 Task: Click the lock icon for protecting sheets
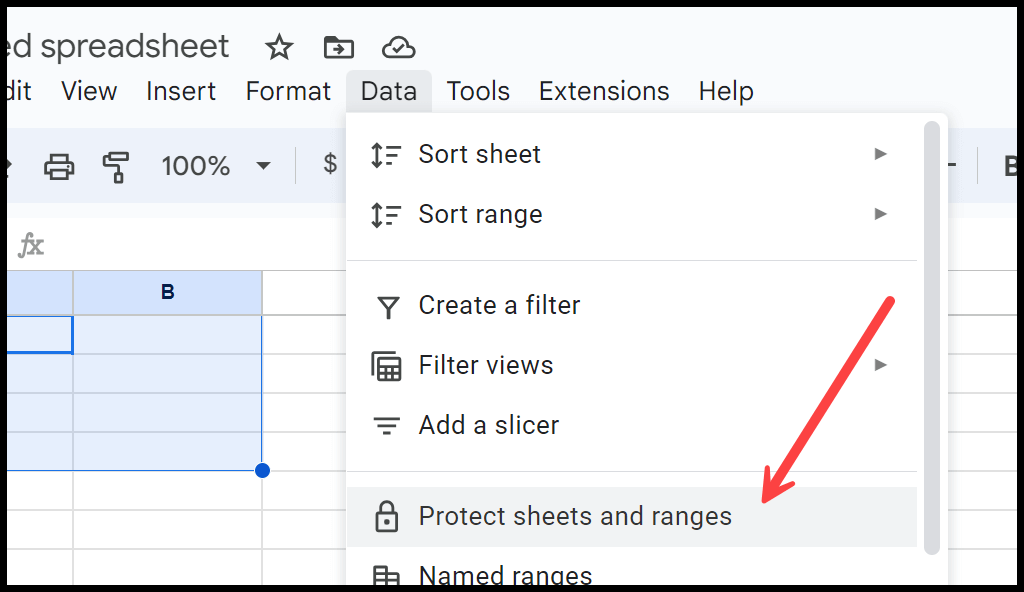tap(386, 516)
